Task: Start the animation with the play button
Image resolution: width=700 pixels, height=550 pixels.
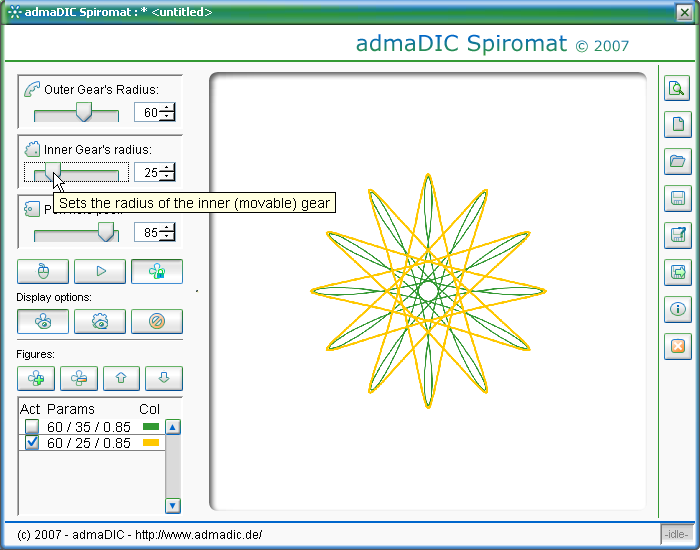Action: (100, 271)
